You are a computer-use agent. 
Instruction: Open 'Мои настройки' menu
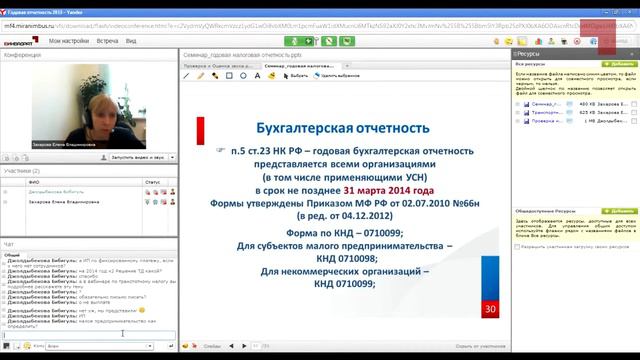69,41
